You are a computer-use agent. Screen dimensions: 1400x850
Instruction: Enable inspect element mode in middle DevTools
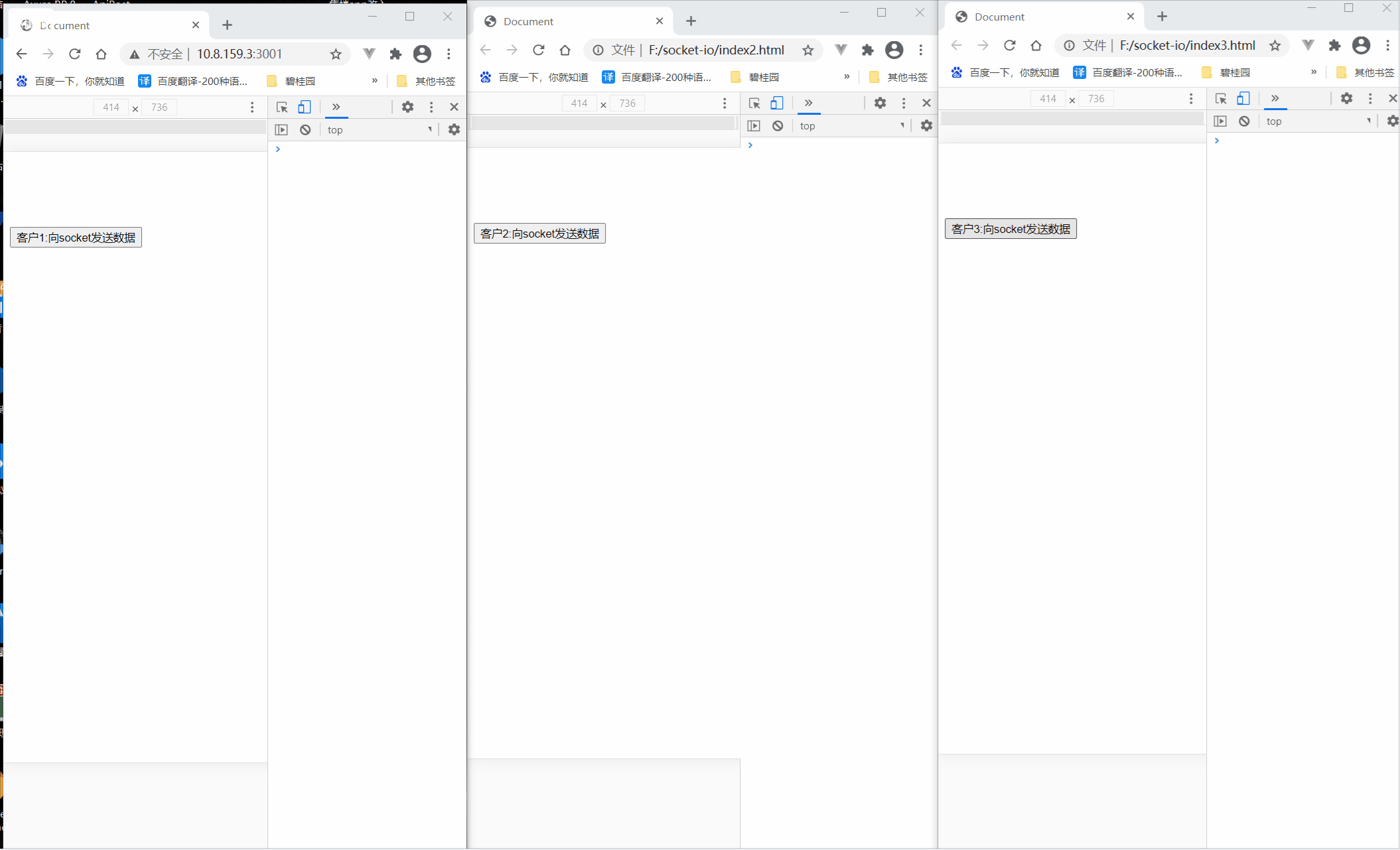[x=754, y=103]
